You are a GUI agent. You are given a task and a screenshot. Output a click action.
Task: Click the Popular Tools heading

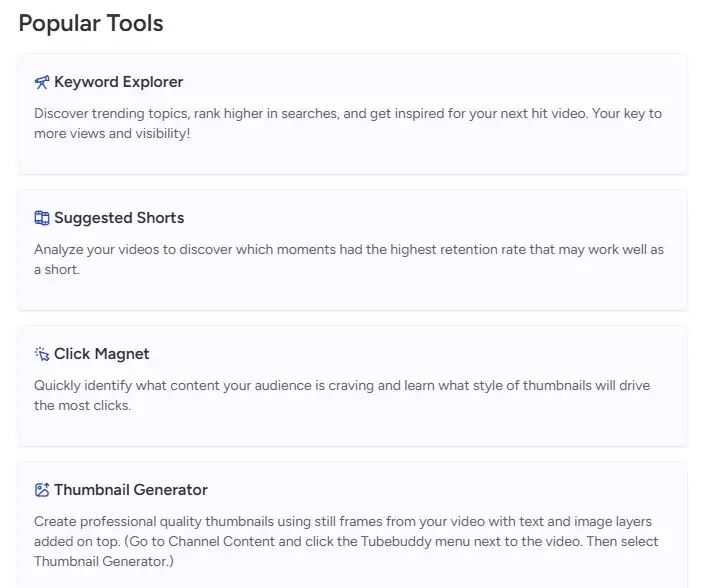pyautogui.click(x=91, y=23)
